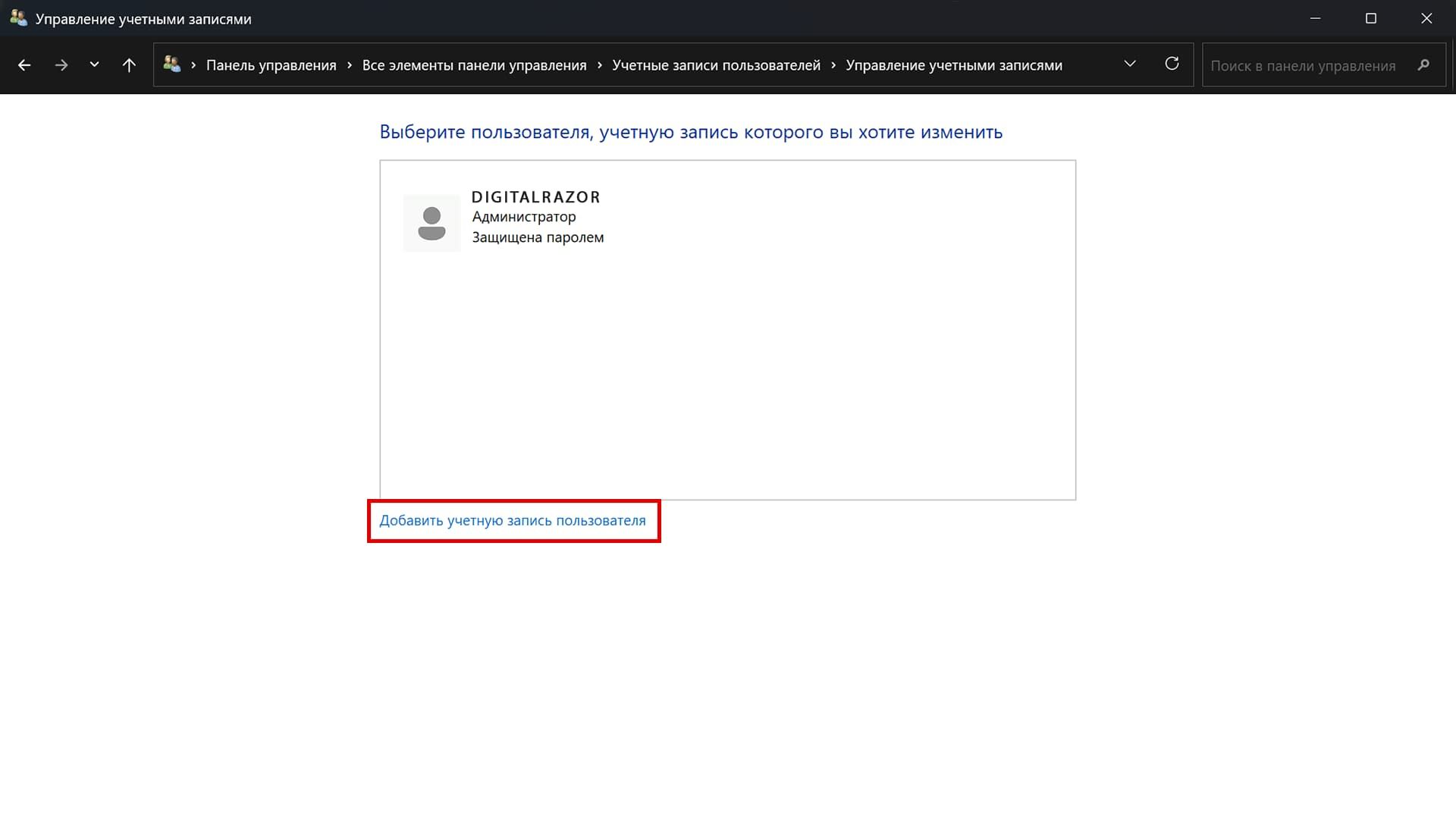Open the DIGITALRAZOR account name

point(535,197)
